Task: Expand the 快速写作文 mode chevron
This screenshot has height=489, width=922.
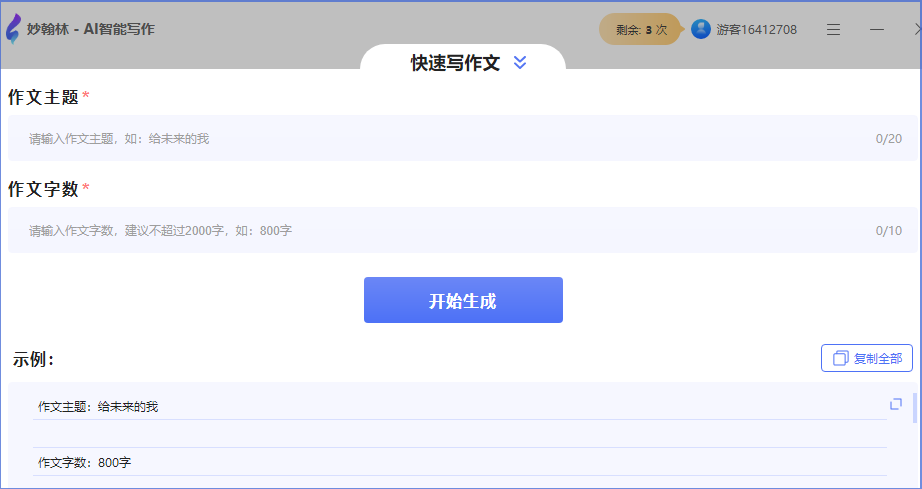Action: (520, 62)
